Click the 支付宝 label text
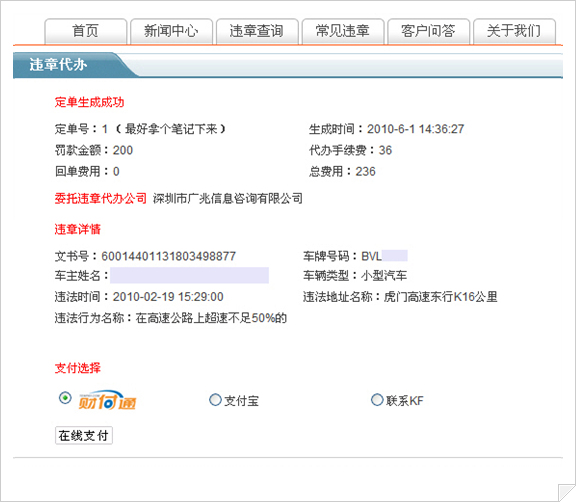Viewport: 576px width, 502px height. pos(241,401)
